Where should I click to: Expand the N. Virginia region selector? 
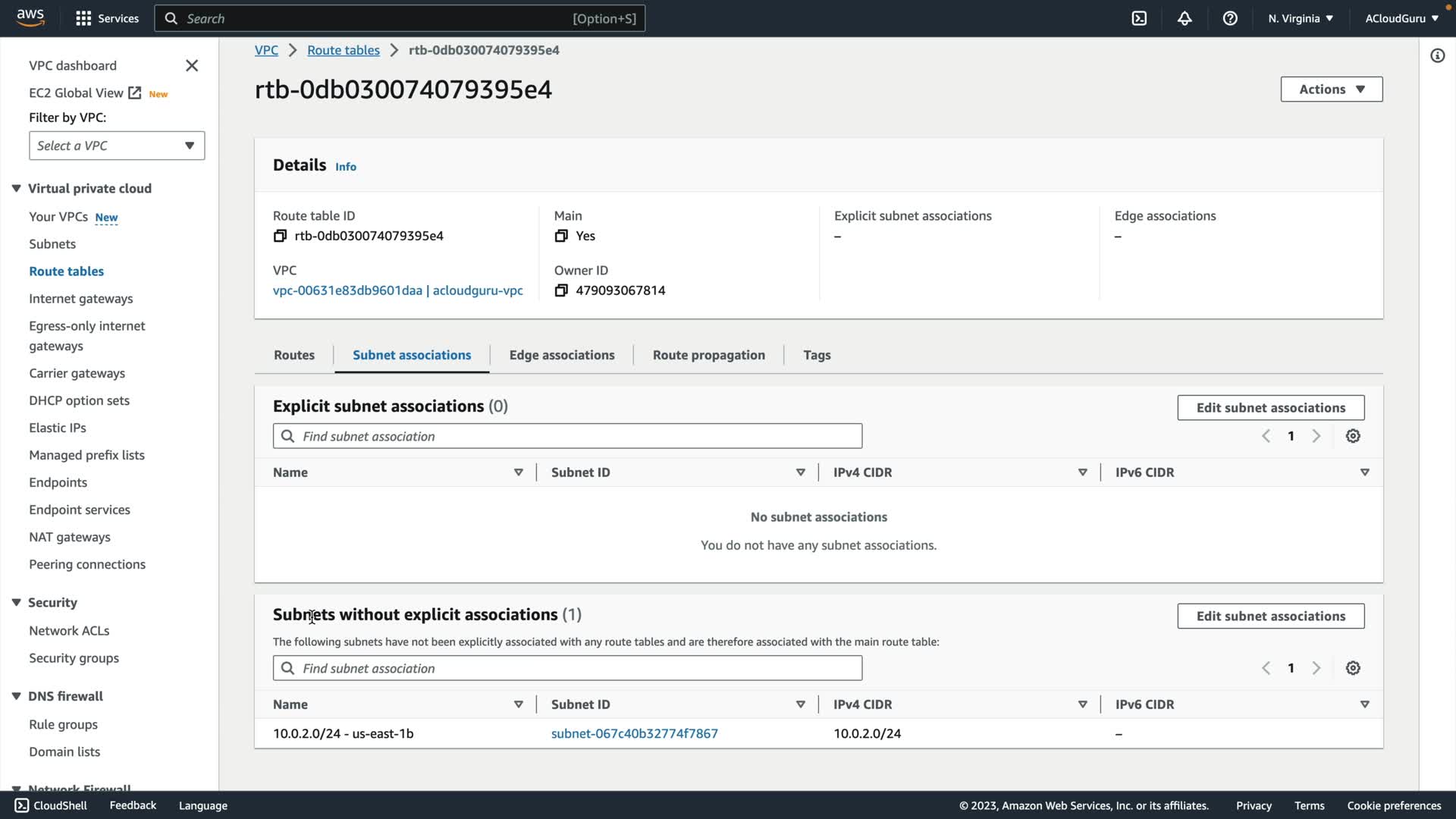[x=1300, y=18]
